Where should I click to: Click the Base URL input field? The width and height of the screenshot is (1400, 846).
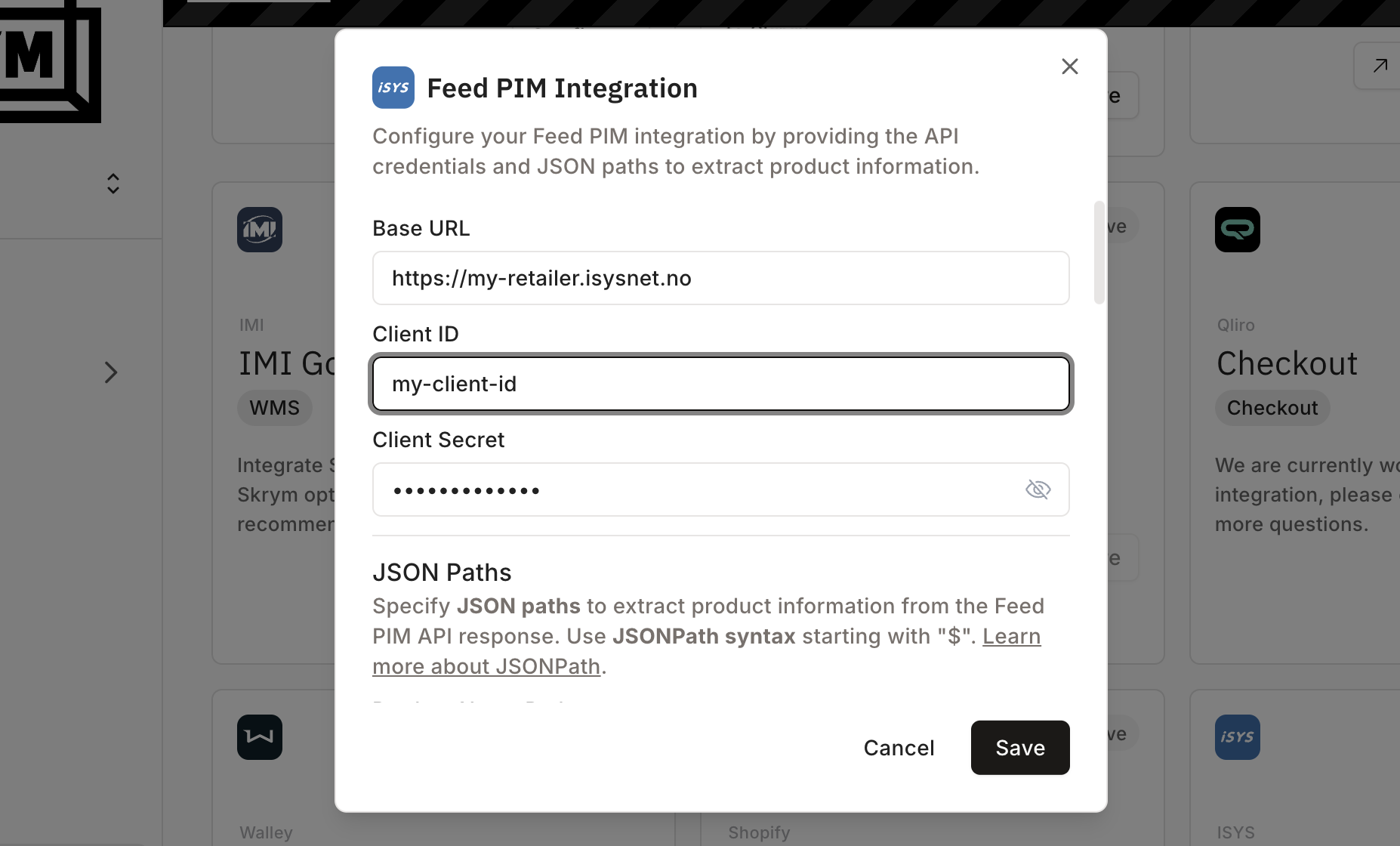[x=720, y=278]
